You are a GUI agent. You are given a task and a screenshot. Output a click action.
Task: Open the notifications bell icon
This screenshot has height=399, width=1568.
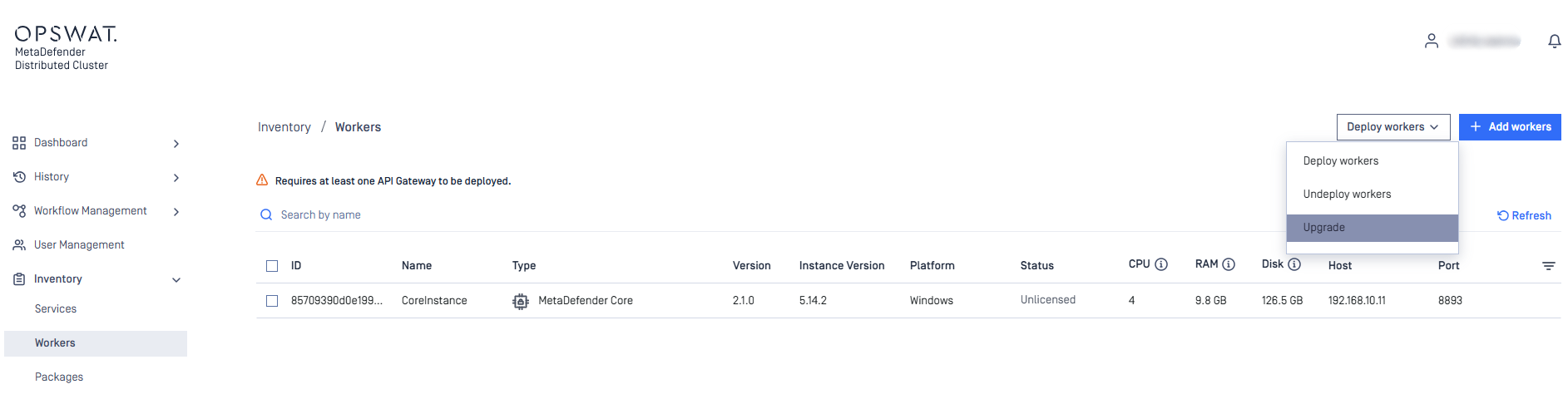pos(1554,41)
